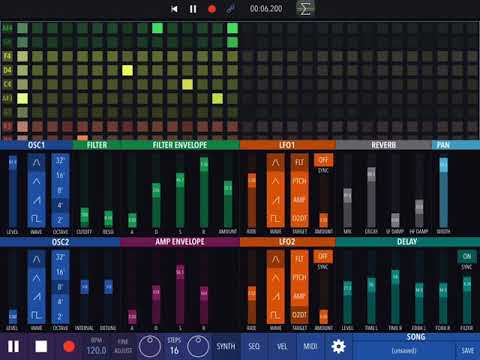Set LFO2 target to FLT
Viewport: 480px width, 360px height.
[299, 259]
